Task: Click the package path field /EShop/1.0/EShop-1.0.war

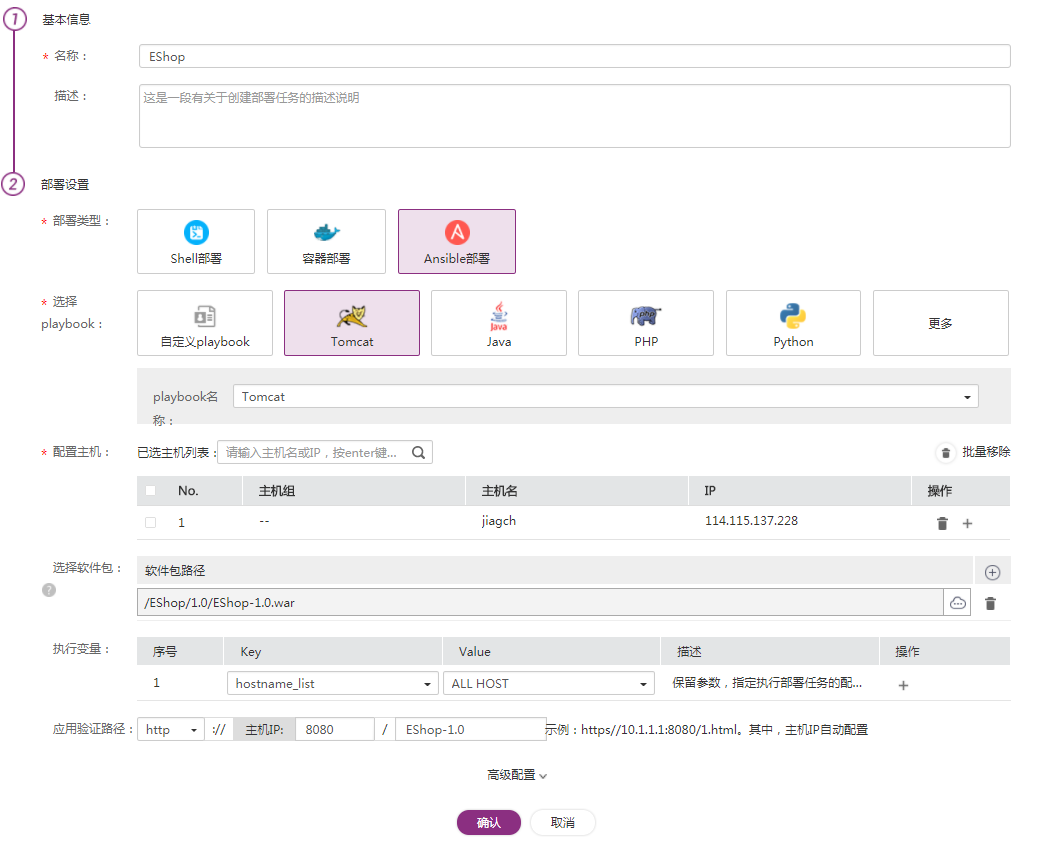Action: [x=541, y=603]
